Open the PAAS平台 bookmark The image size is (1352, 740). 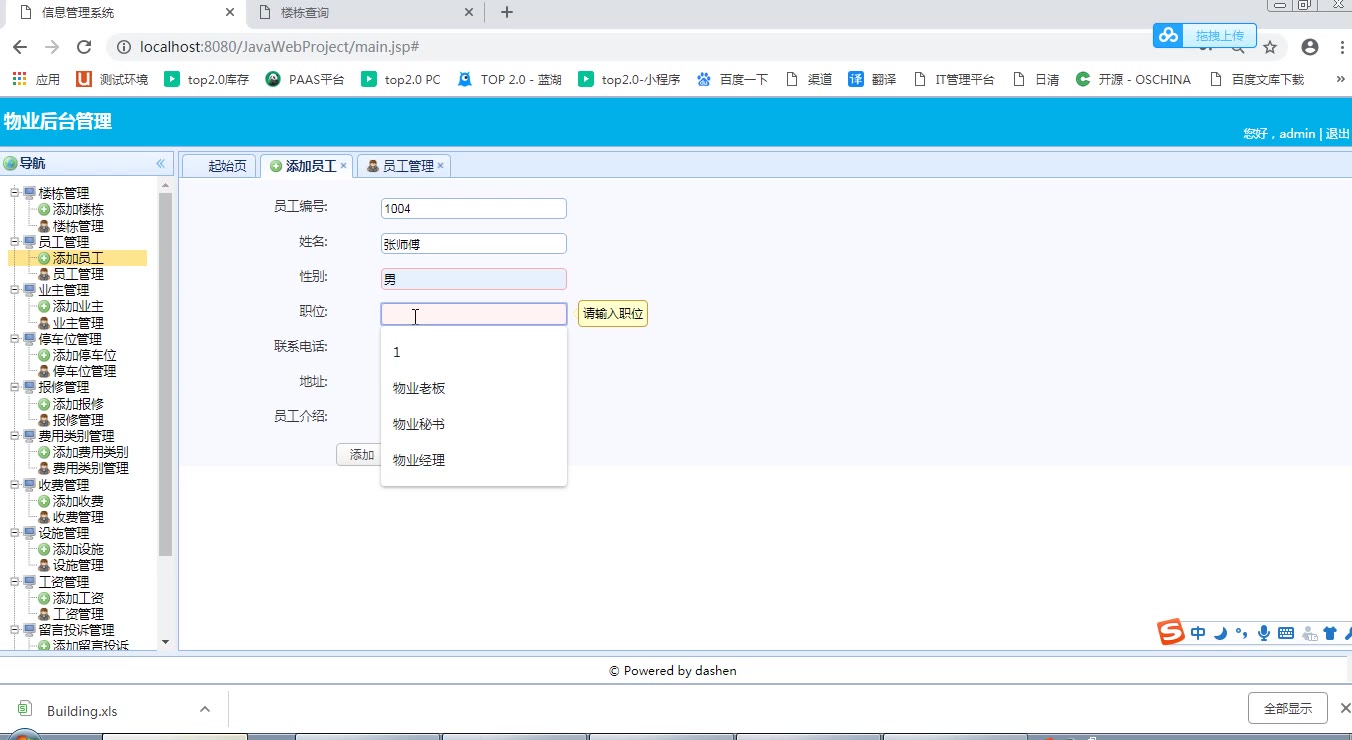pos(305,79)
